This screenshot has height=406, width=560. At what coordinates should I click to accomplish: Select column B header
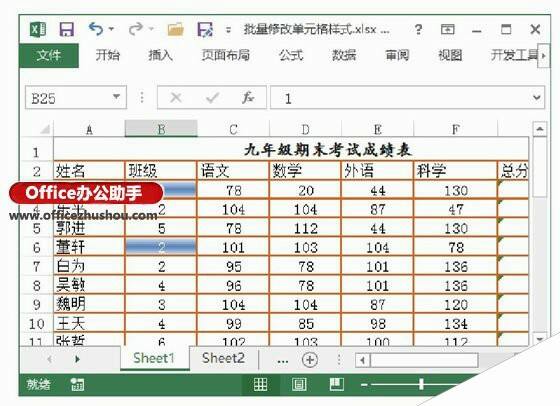pyautogui.click(x=161, y=129)
